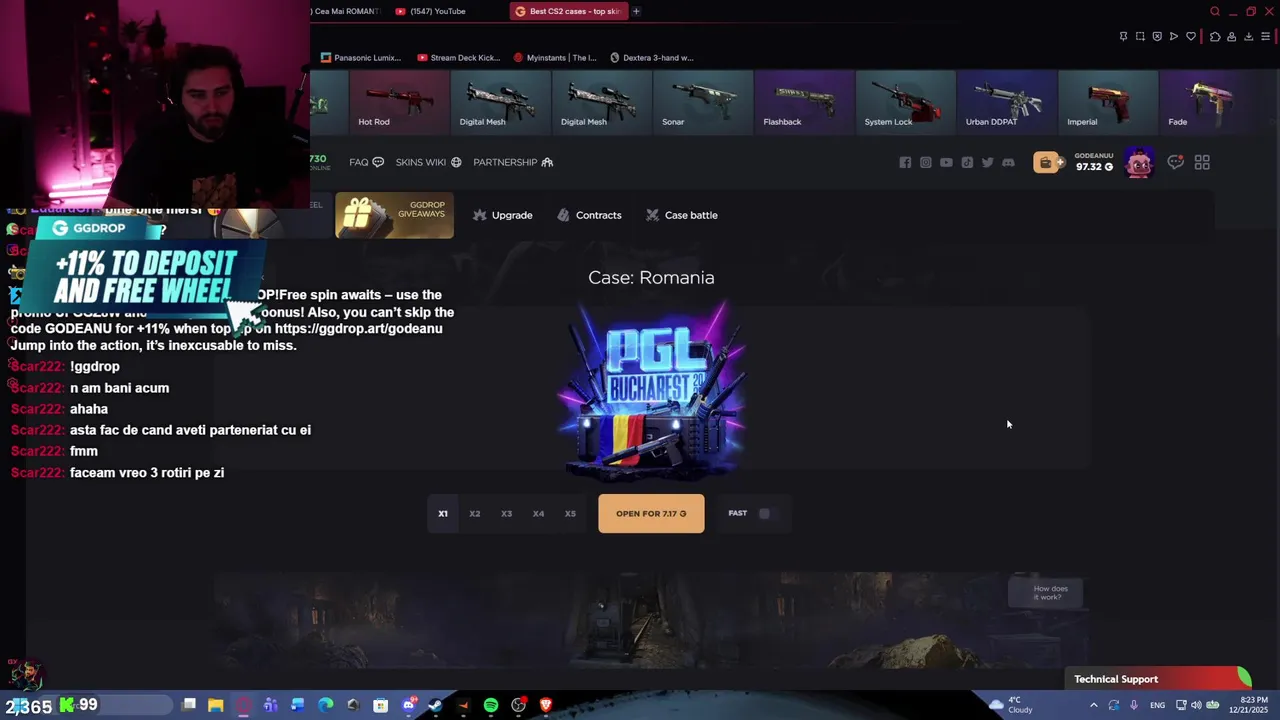This screenshot has height=720, width=1280.
Task: Open the browser extensions cube icon
Action: pos(1215,36)
